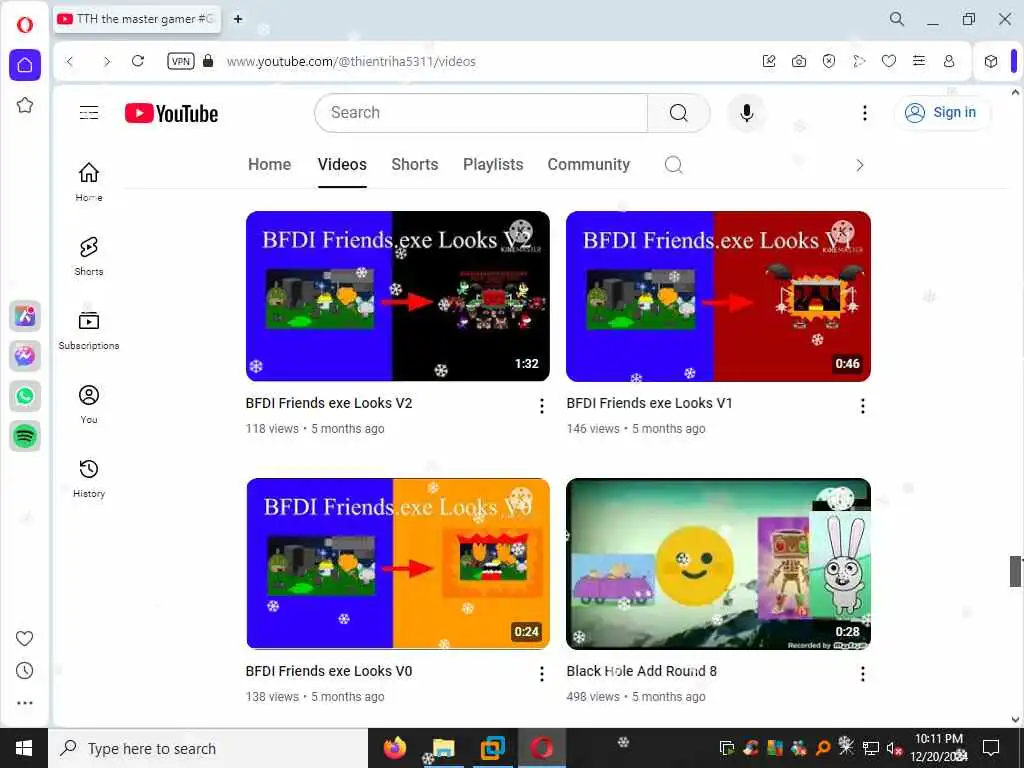Click the taskbar Type here to search box
The height and width of the screenshot is (768, 1024).
(x=208, y=748)
